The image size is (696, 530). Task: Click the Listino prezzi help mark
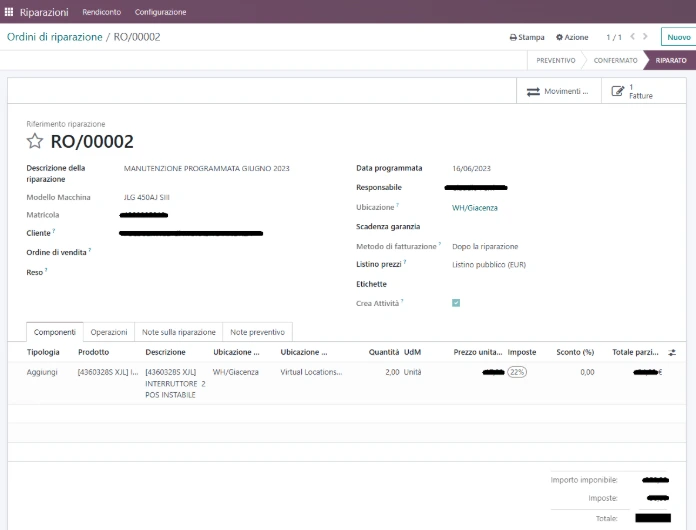tap(405, 262)
